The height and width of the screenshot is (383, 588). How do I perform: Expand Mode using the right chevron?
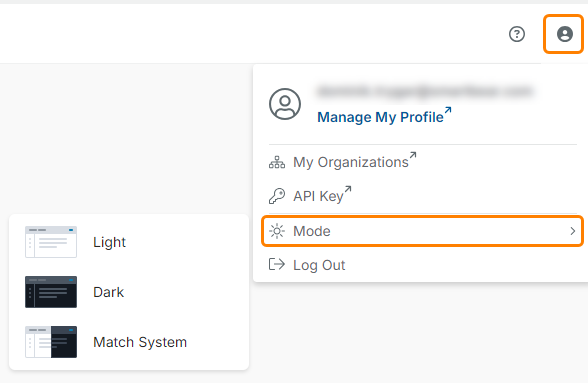point(572,231)
